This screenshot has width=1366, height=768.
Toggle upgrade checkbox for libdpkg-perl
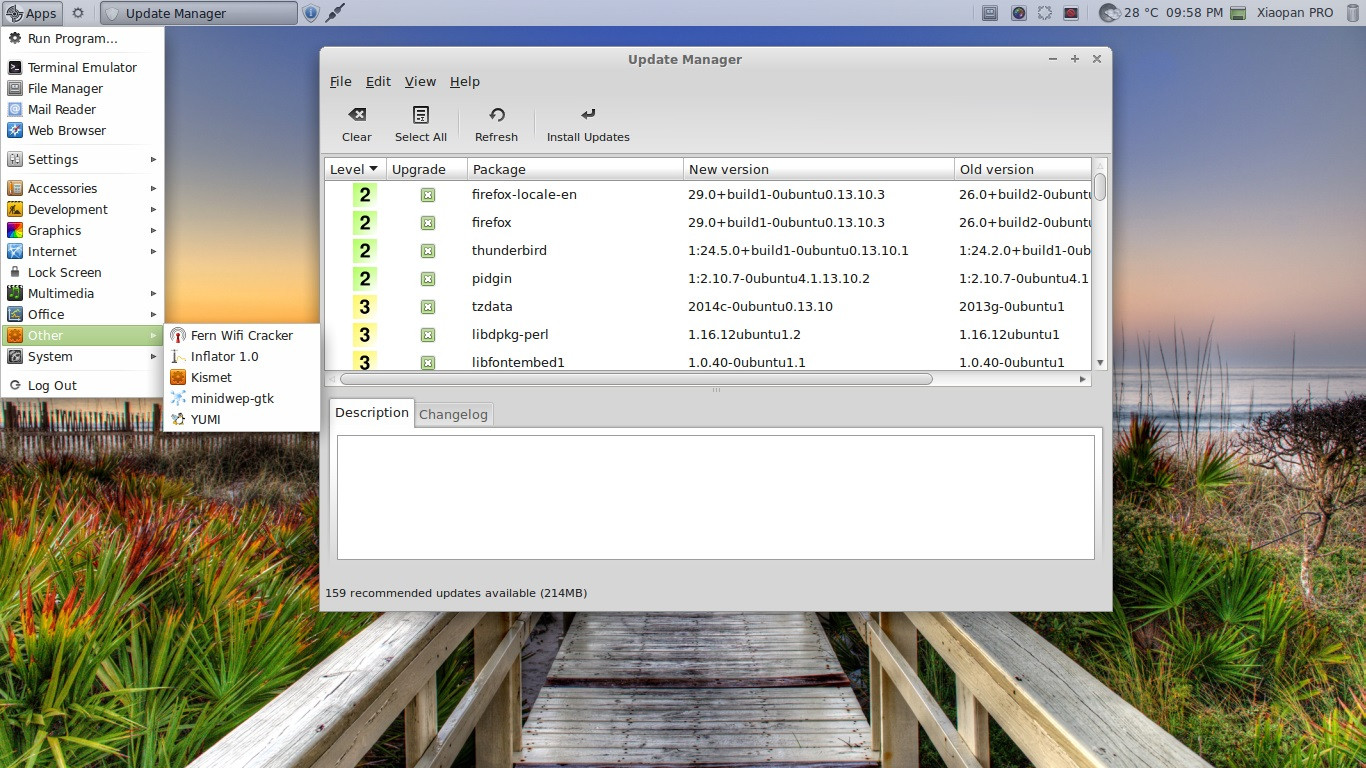(428, 335)
